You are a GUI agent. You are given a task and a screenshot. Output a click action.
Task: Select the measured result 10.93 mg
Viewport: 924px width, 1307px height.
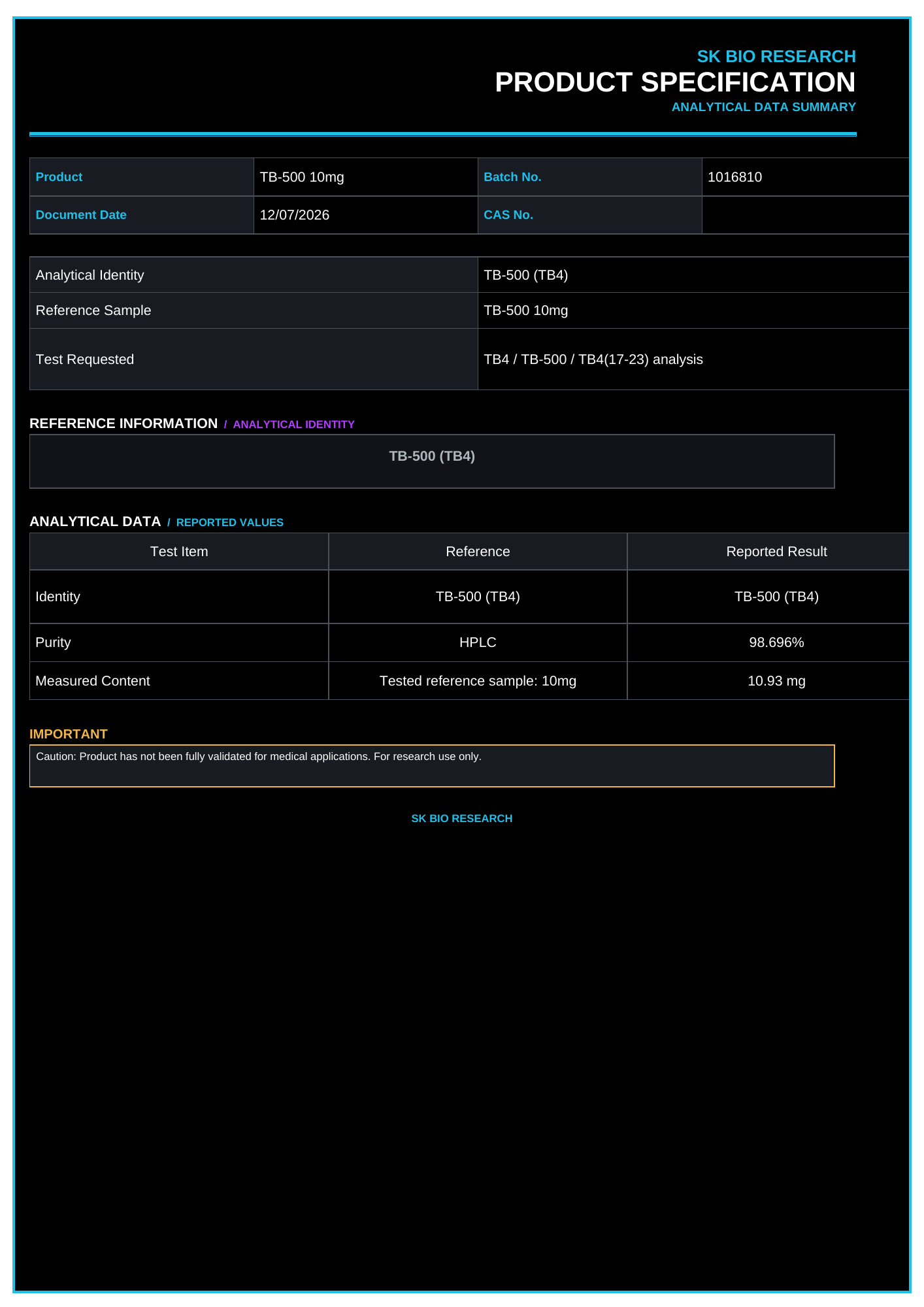[776, 681]
